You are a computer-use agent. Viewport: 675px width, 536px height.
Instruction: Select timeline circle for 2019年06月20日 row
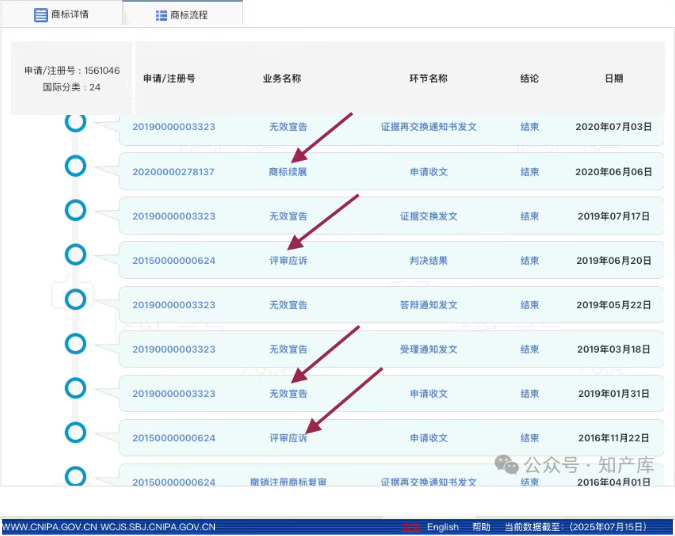[x=75, y=254]
